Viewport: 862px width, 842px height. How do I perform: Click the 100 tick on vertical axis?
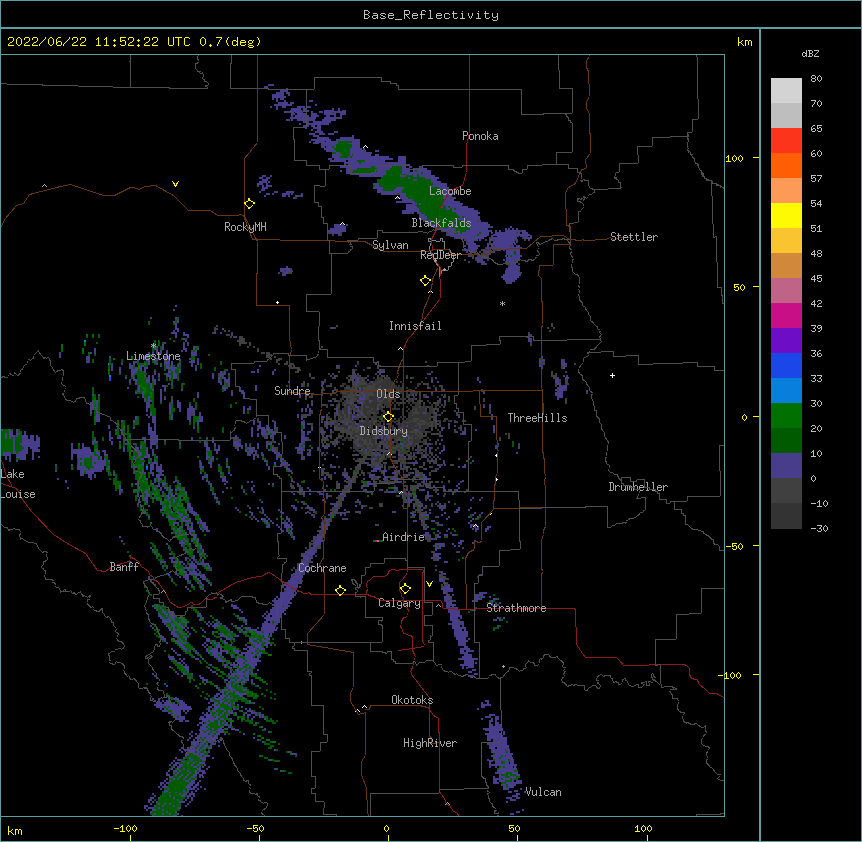(x=734, y=158)
